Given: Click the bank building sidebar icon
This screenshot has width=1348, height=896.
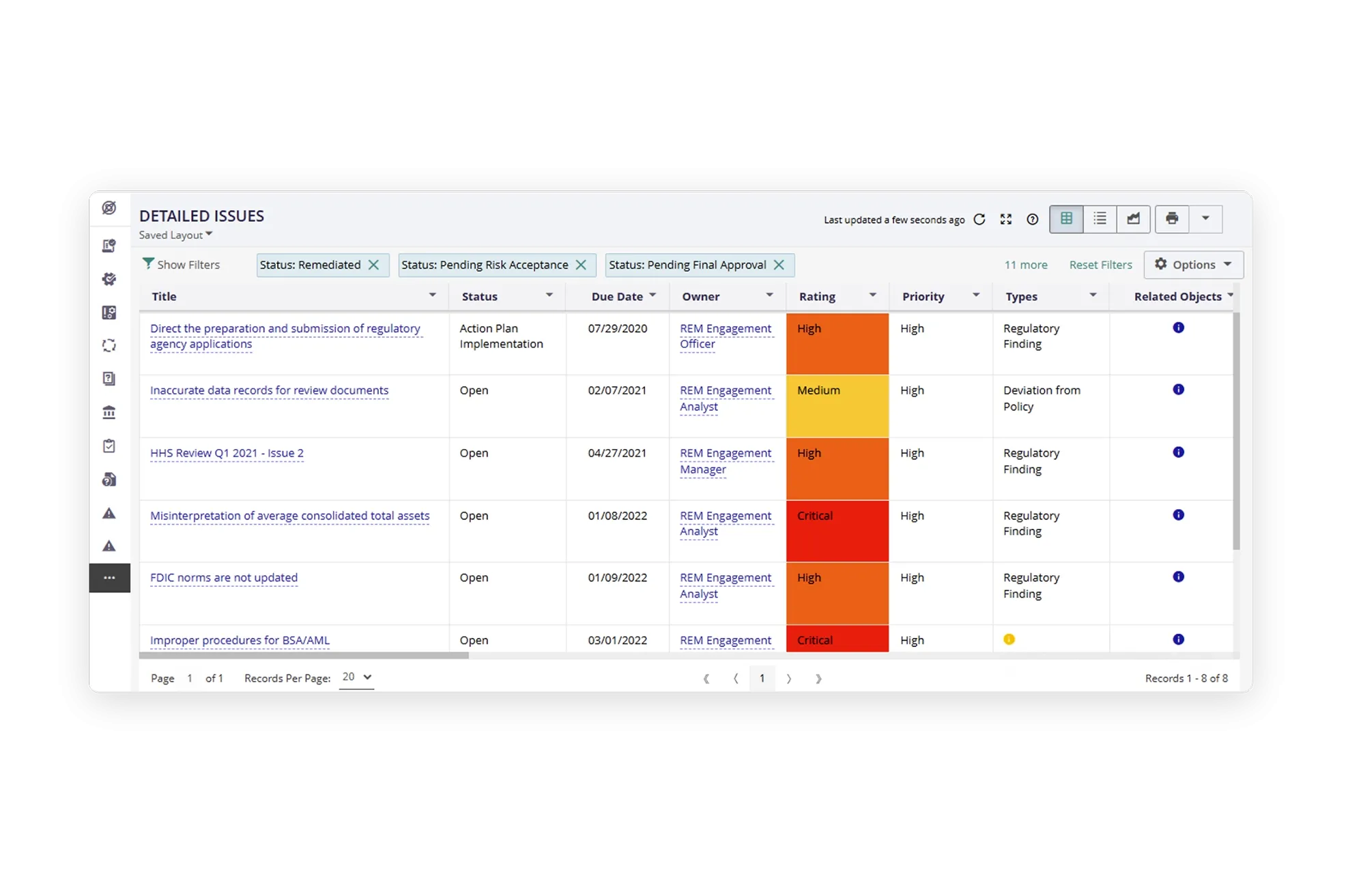Looking at the screenshot, I should [109, 412].
